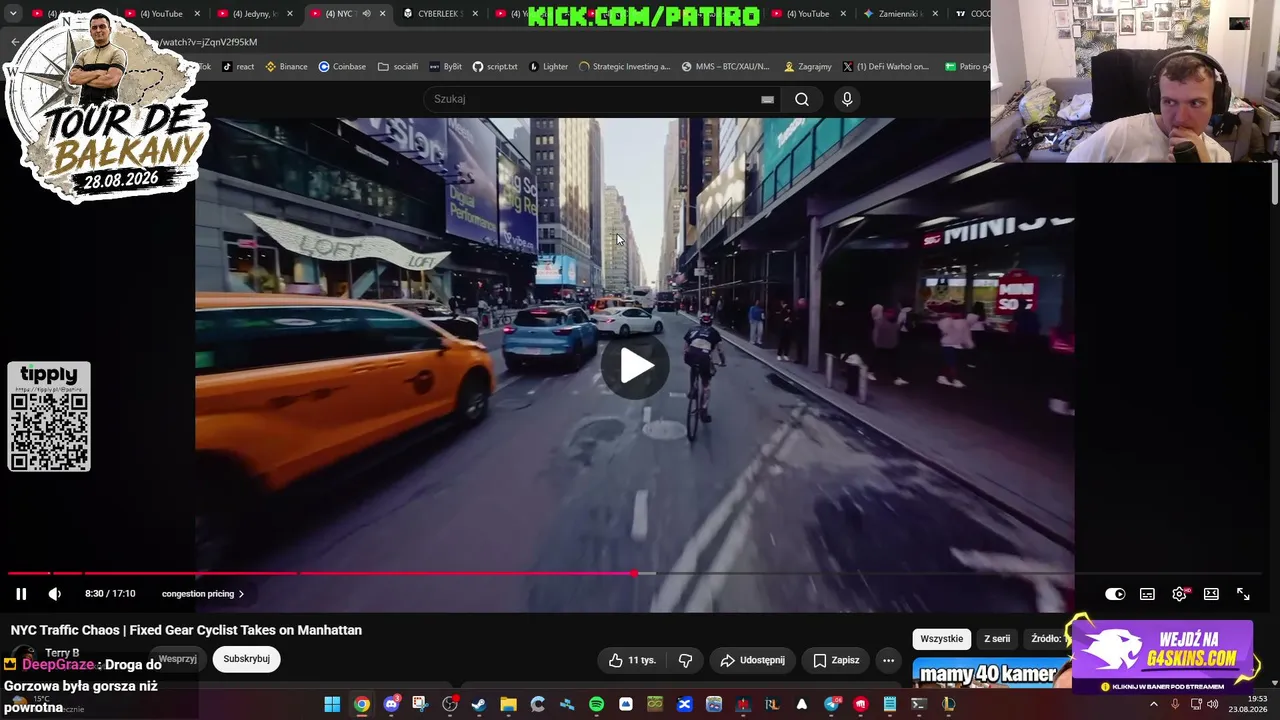Open the on-screen keyboard icon in search box
Viewport: 1280px width, 720px height.
point(767,99)
